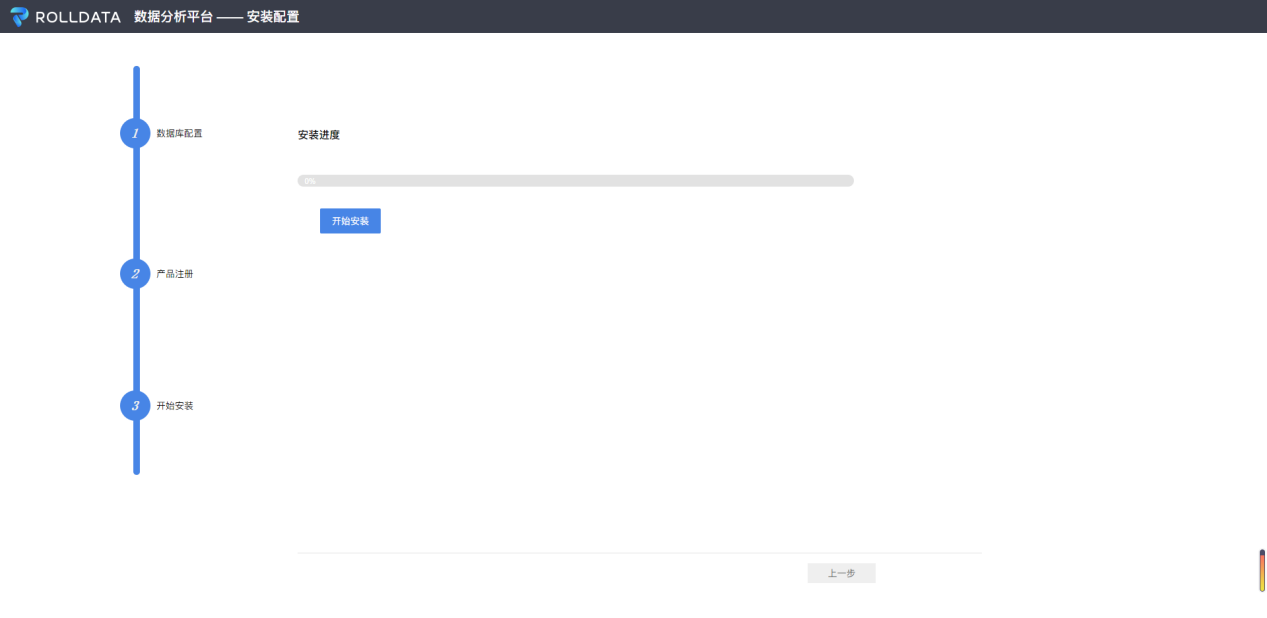Click the installation progress bar
1267x618 pixels.
[x=575, y=181]
